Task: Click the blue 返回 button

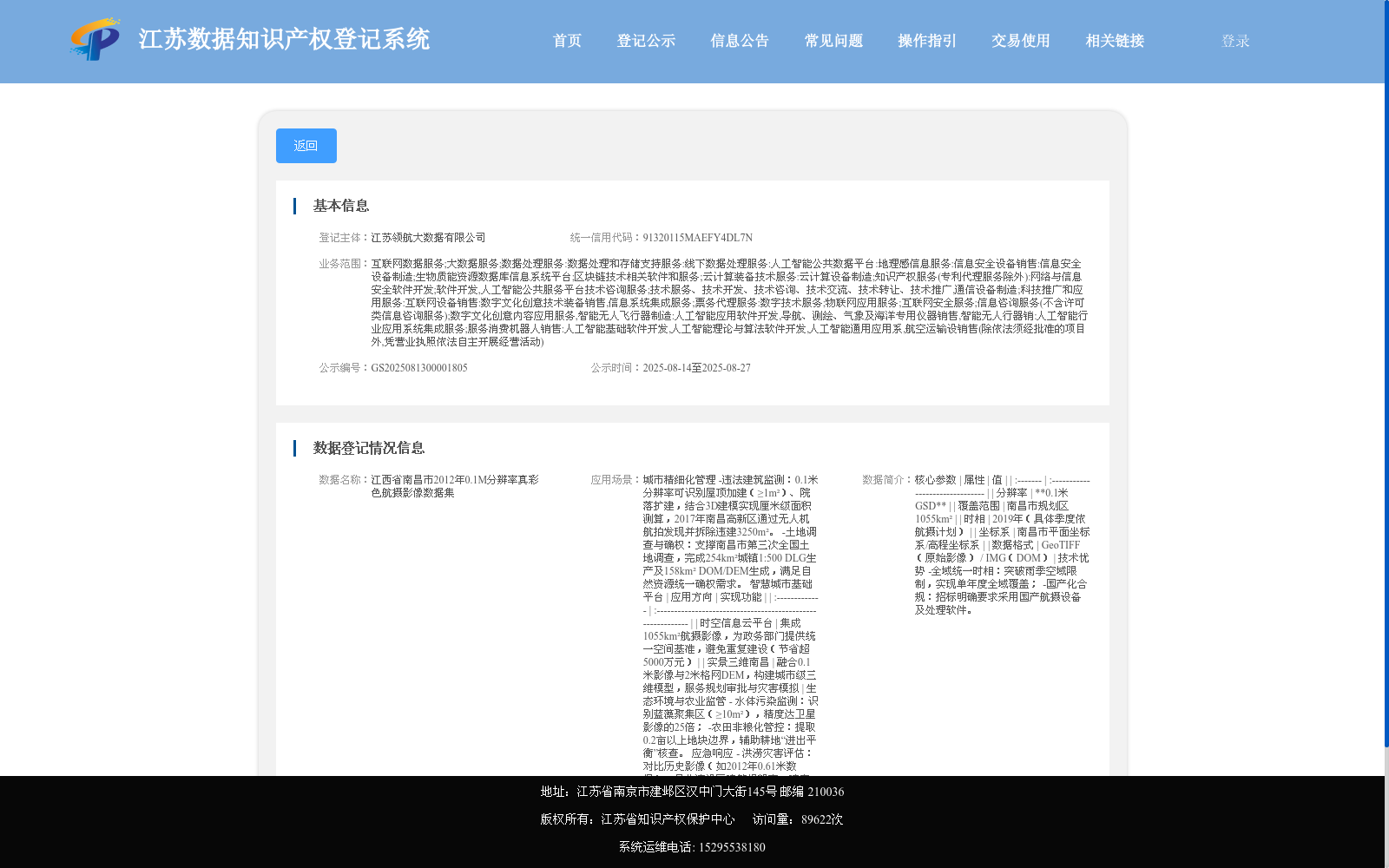Action: click(306, 146)
